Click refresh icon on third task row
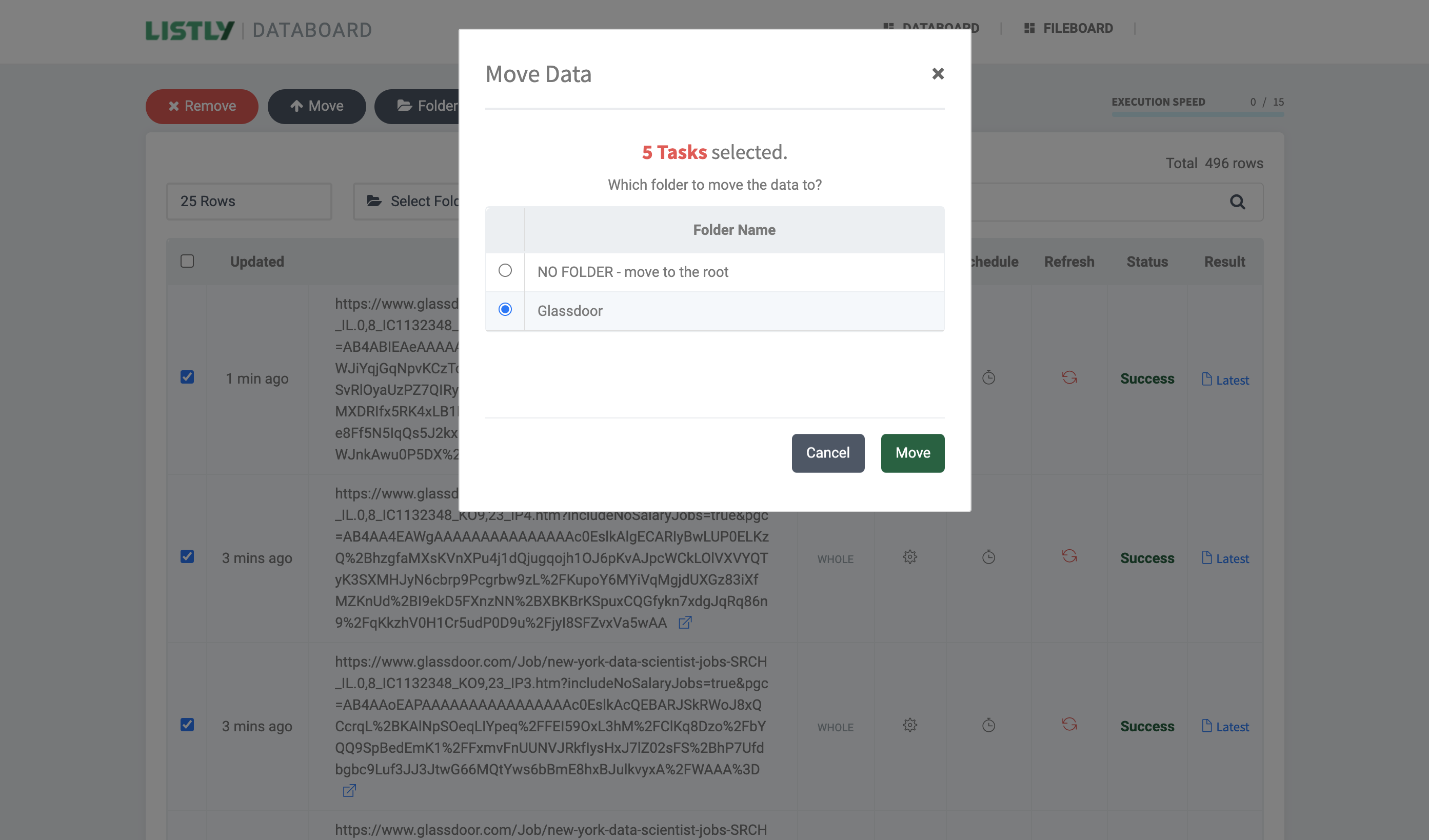 (x=1069, y=725)
